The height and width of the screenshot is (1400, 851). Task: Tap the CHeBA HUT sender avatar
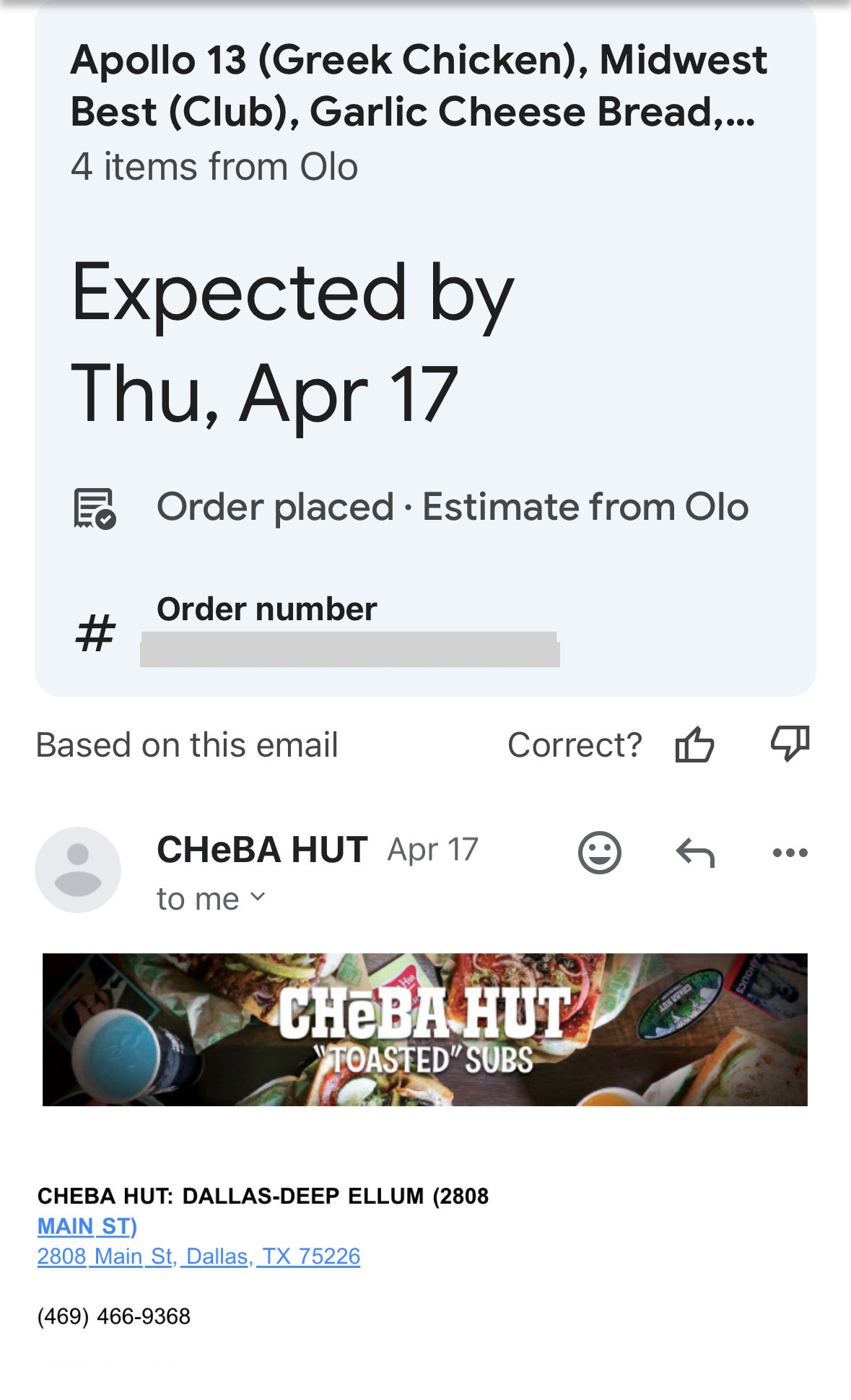point(78,869)
